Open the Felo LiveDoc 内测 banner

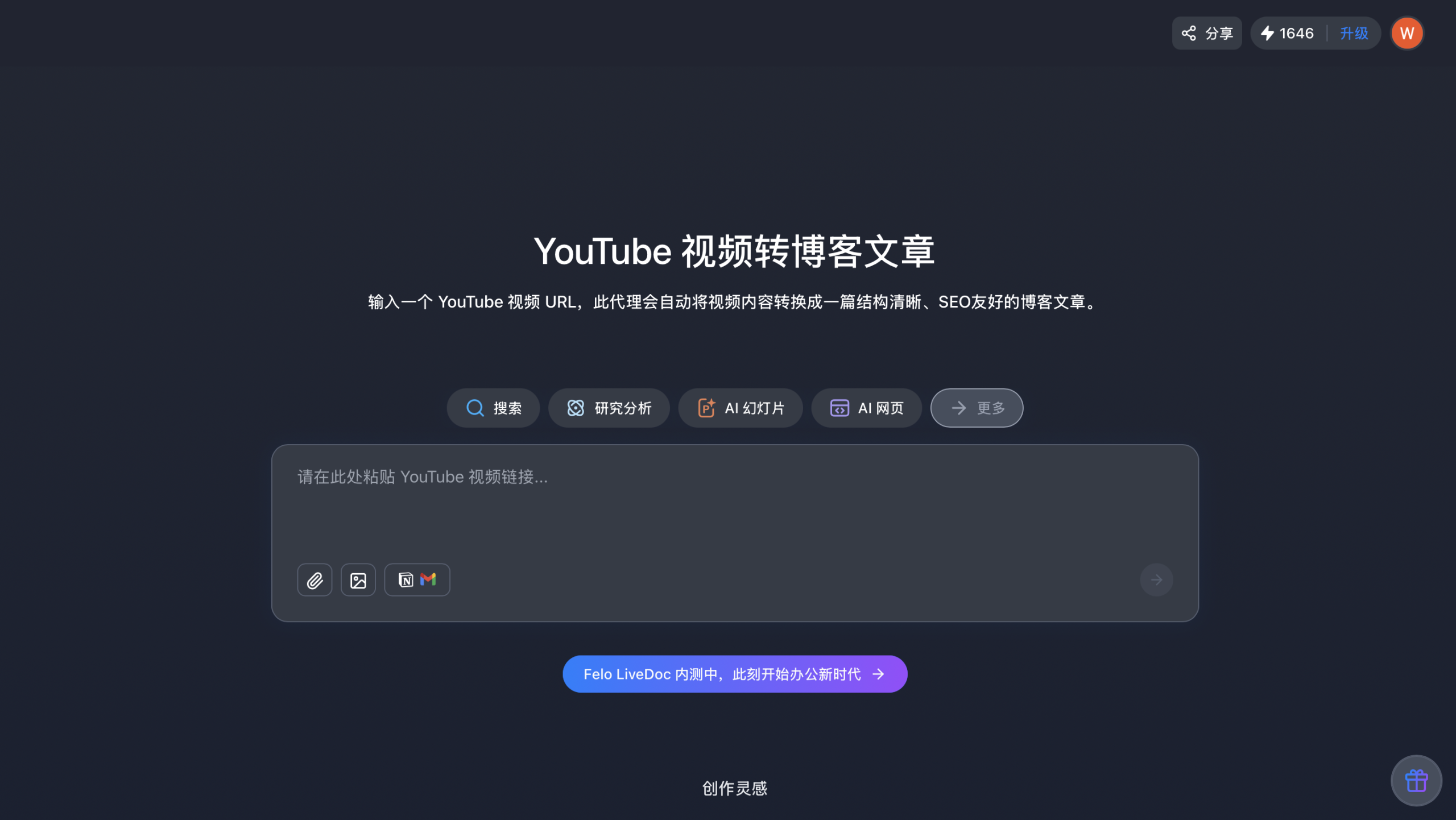[x=734, y=673]
